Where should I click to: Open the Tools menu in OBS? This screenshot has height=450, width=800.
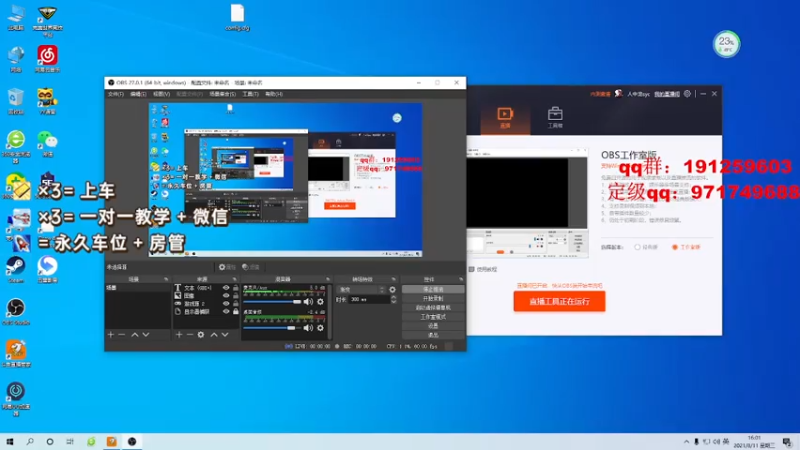coord(250,94)
